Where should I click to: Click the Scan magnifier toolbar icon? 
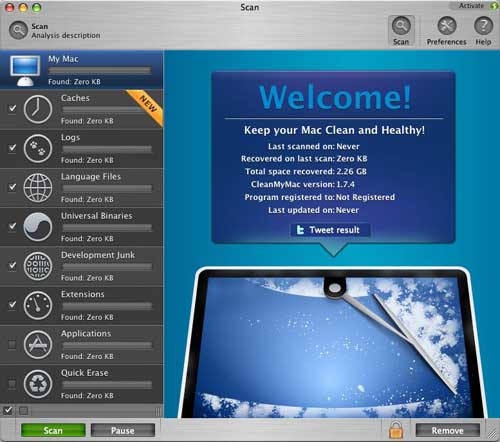pyautogui.click(x=401, y=26)
